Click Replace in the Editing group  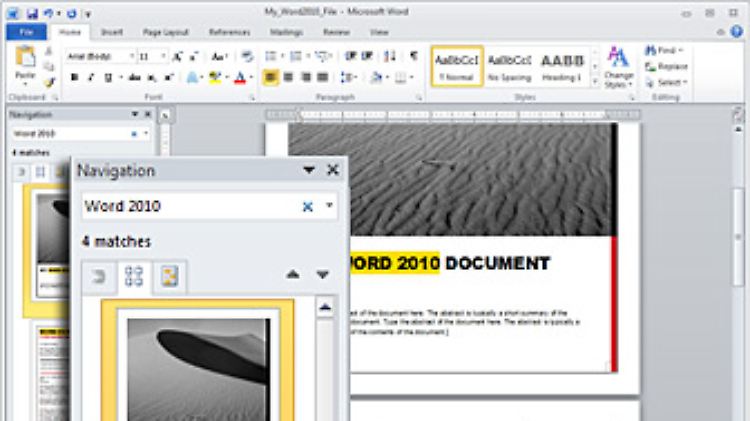(x=667, y=66)
